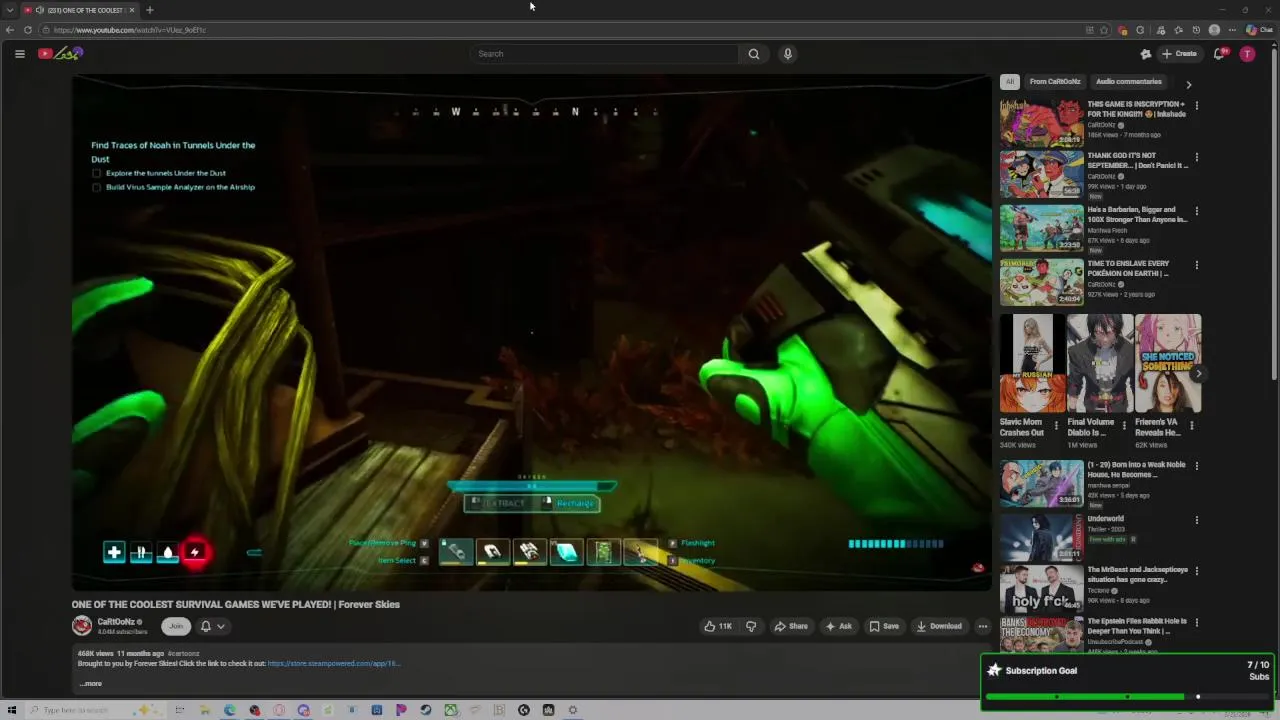Open the Inscryption Inkshade video thumbnail

click(x=1042, y=123)
